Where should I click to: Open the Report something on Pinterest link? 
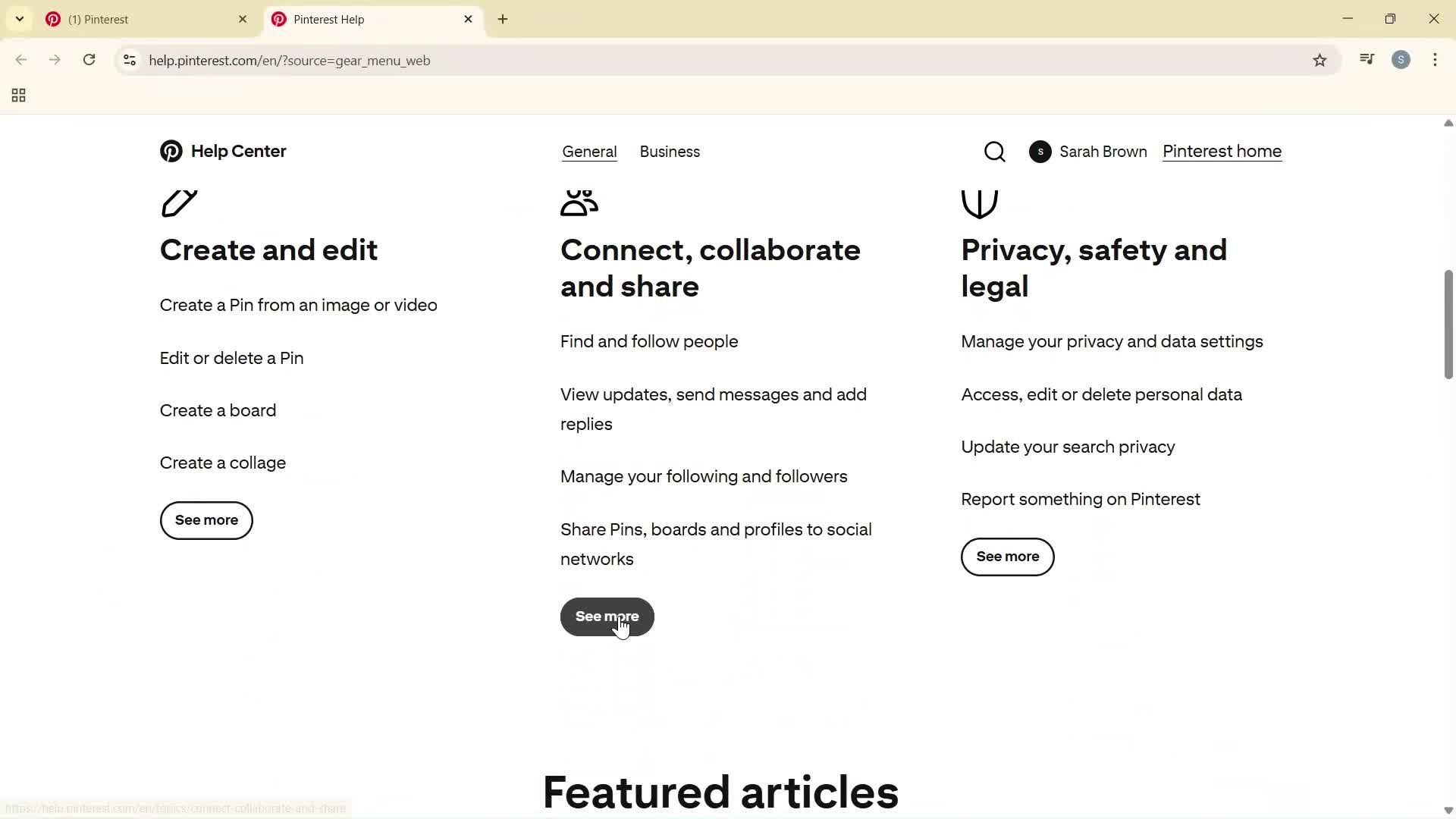(1080, 499)
